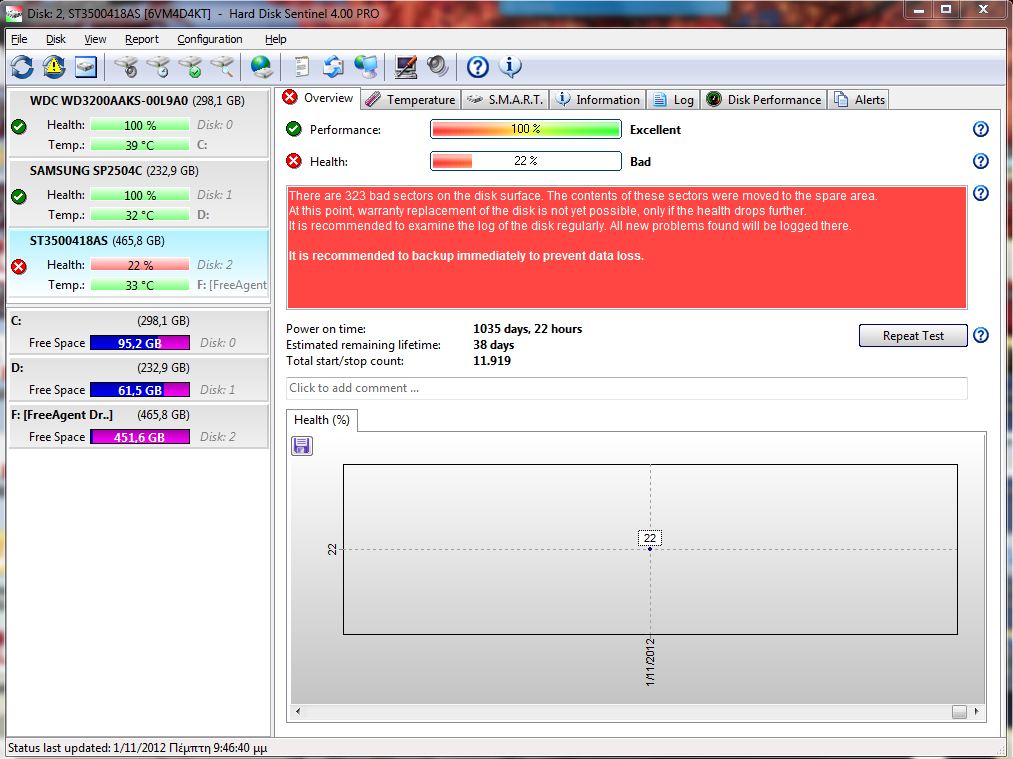This screenshot has width=1013, height=759.
Task: Open the Help menu
Action: point(275,39)
